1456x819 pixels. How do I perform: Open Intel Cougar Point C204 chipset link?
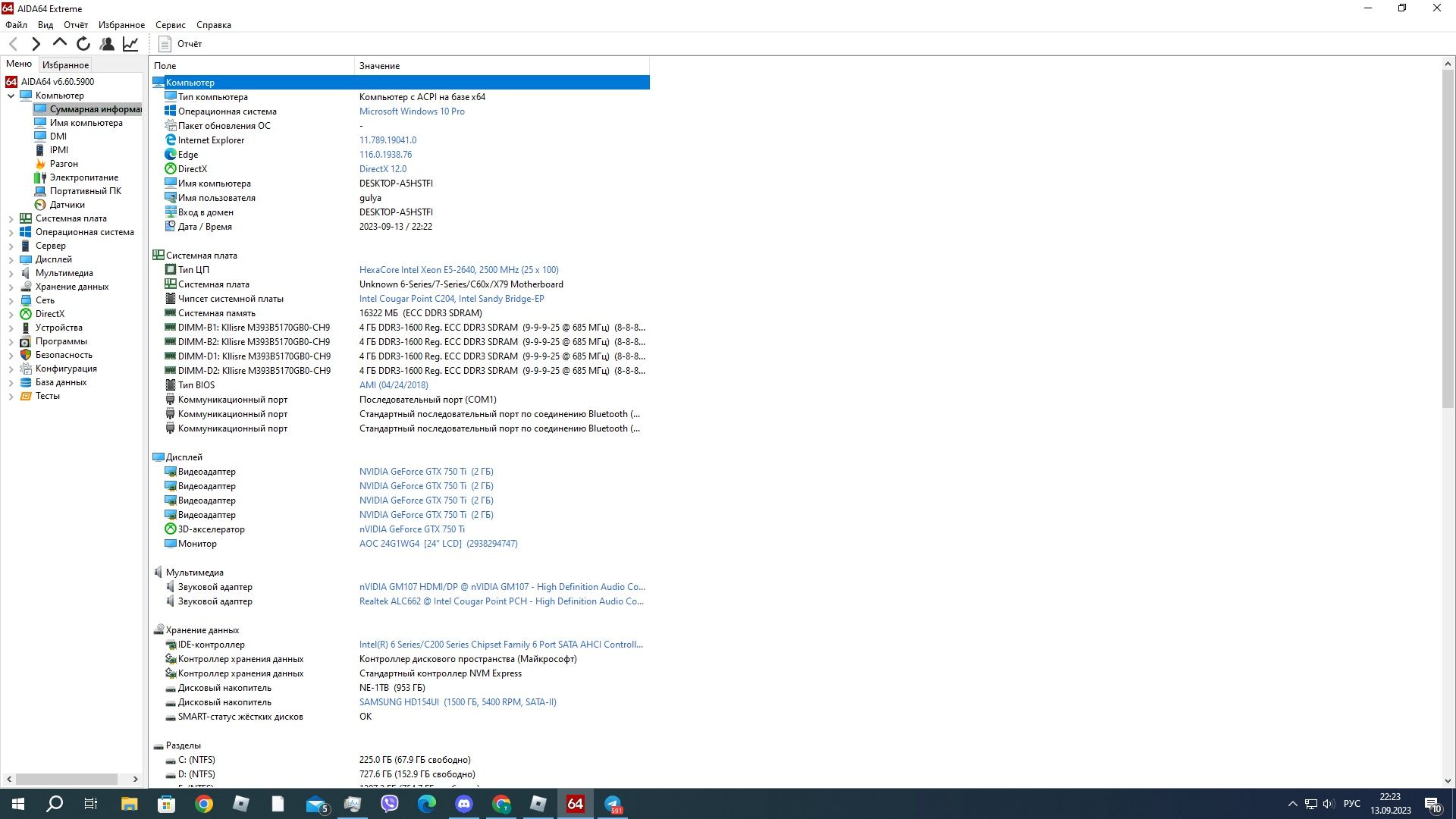point(451,299)
